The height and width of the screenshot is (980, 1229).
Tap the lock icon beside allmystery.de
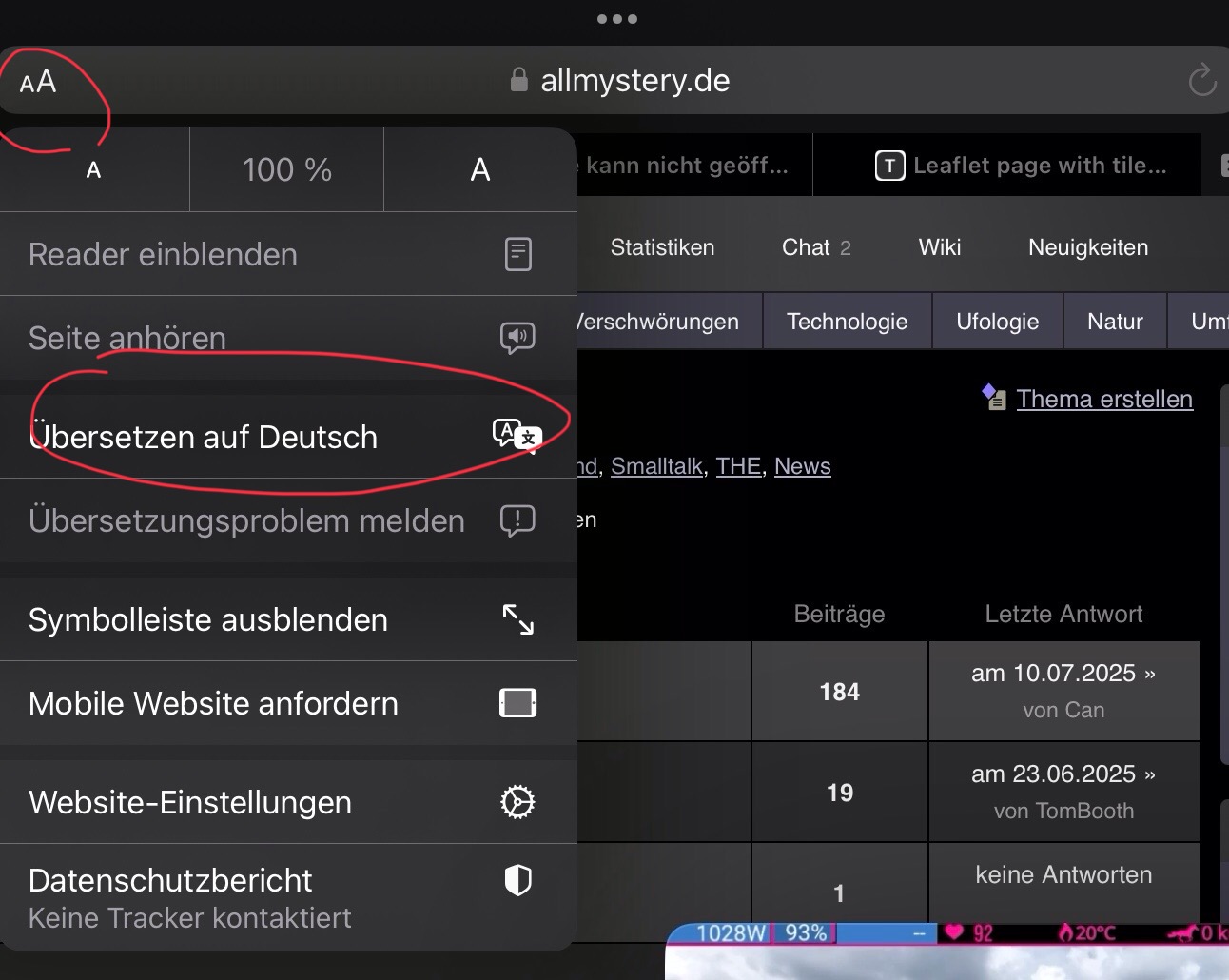pos(518,80)
